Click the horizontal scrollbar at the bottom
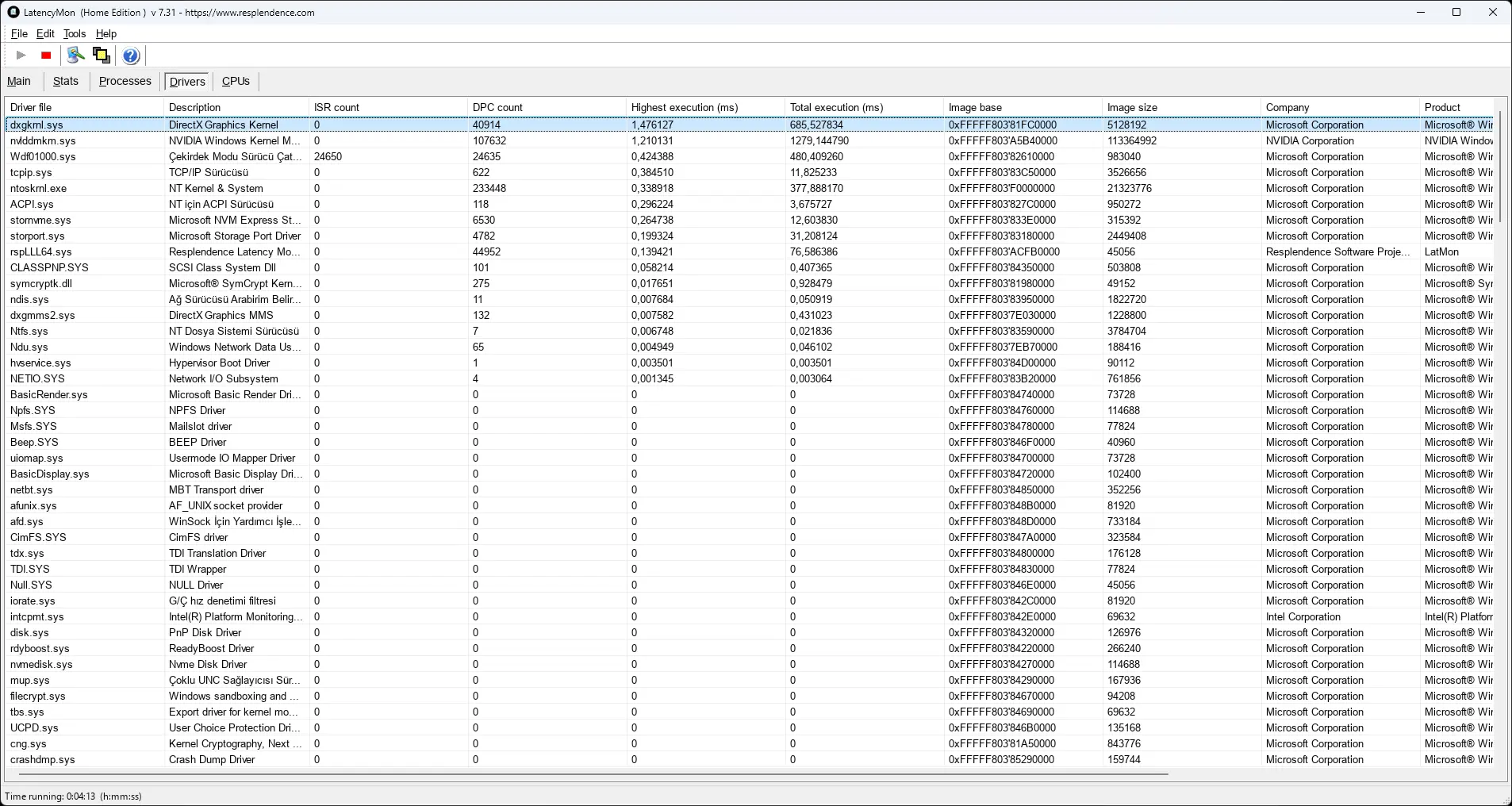Screen dimensions: 1512x806 593,773
